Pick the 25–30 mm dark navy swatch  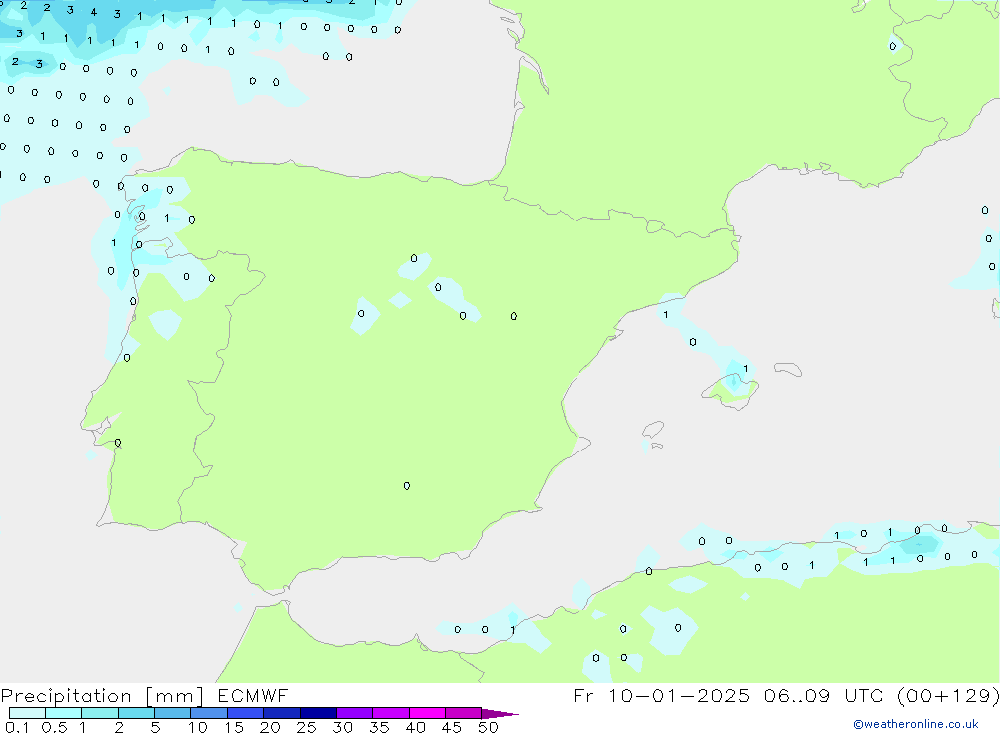click(x=318, y=713)
